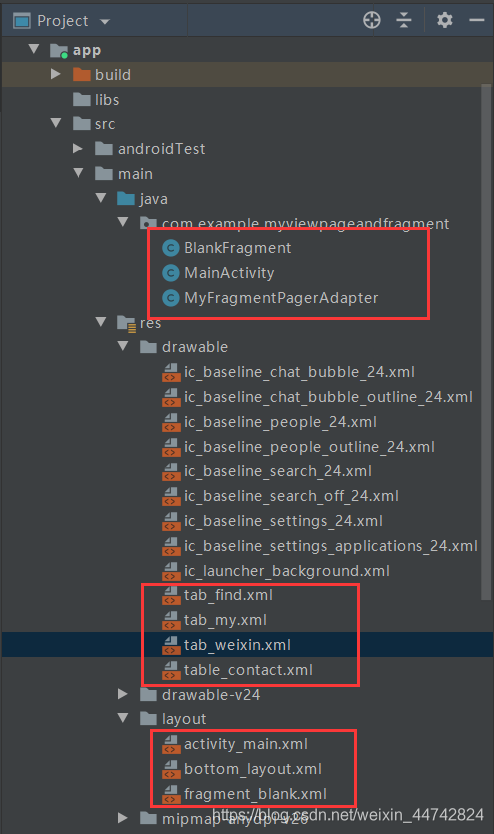
Task: Expand the build folder
Action: click(56, 74)
